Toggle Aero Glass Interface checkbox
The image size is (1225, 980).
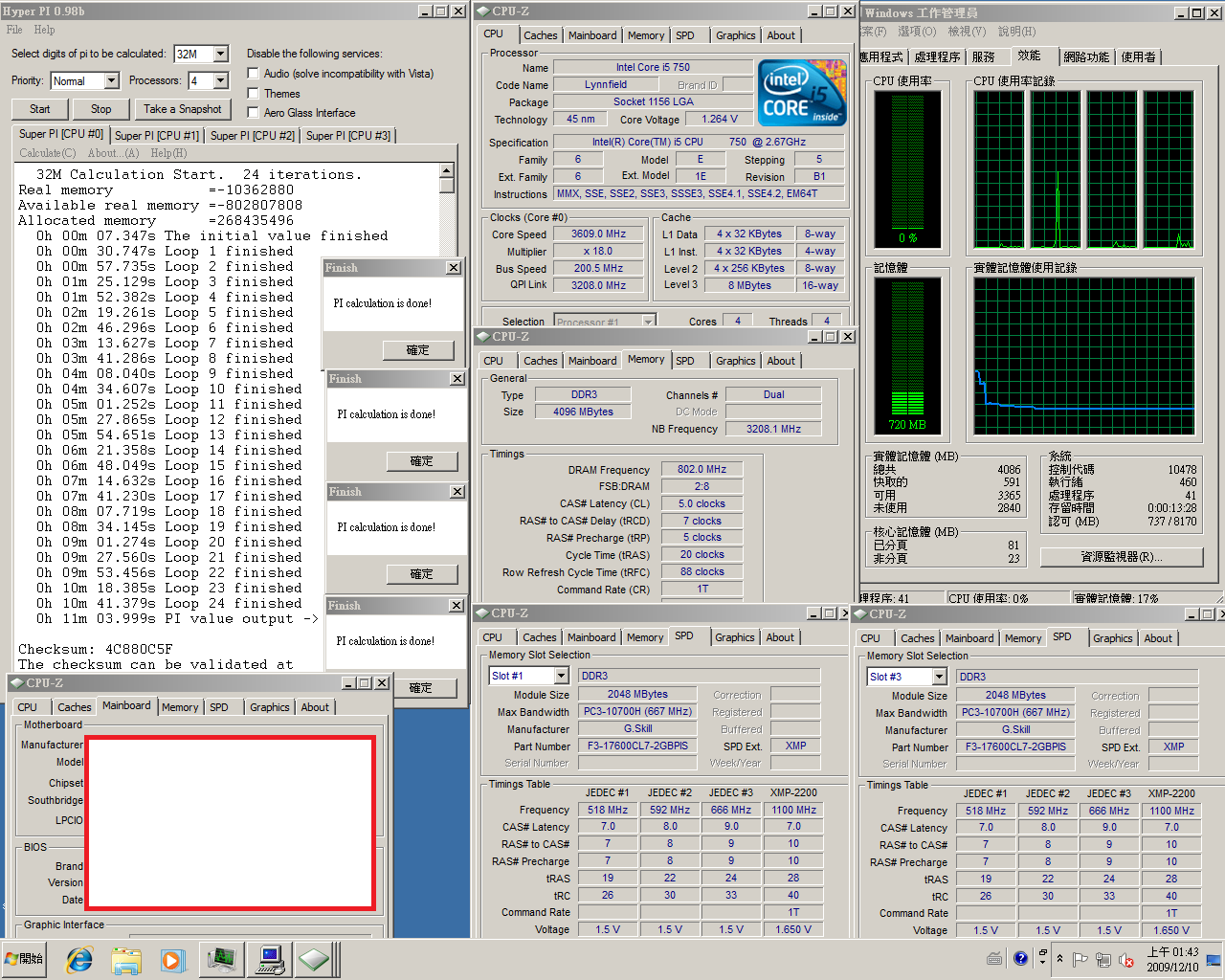pyautogui.click(x=254, y=112)
